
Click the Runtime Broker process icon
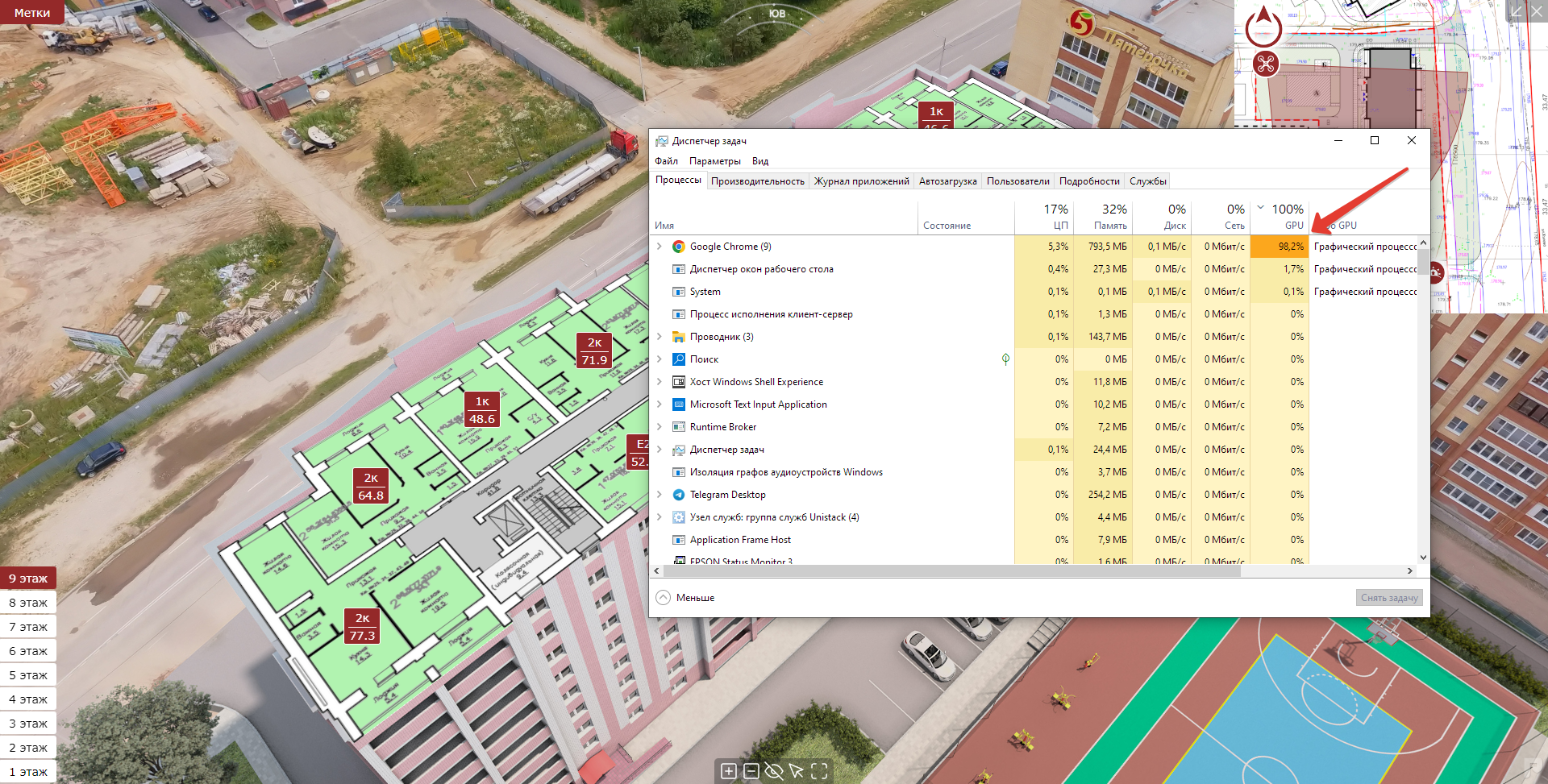tap(679, 427)
